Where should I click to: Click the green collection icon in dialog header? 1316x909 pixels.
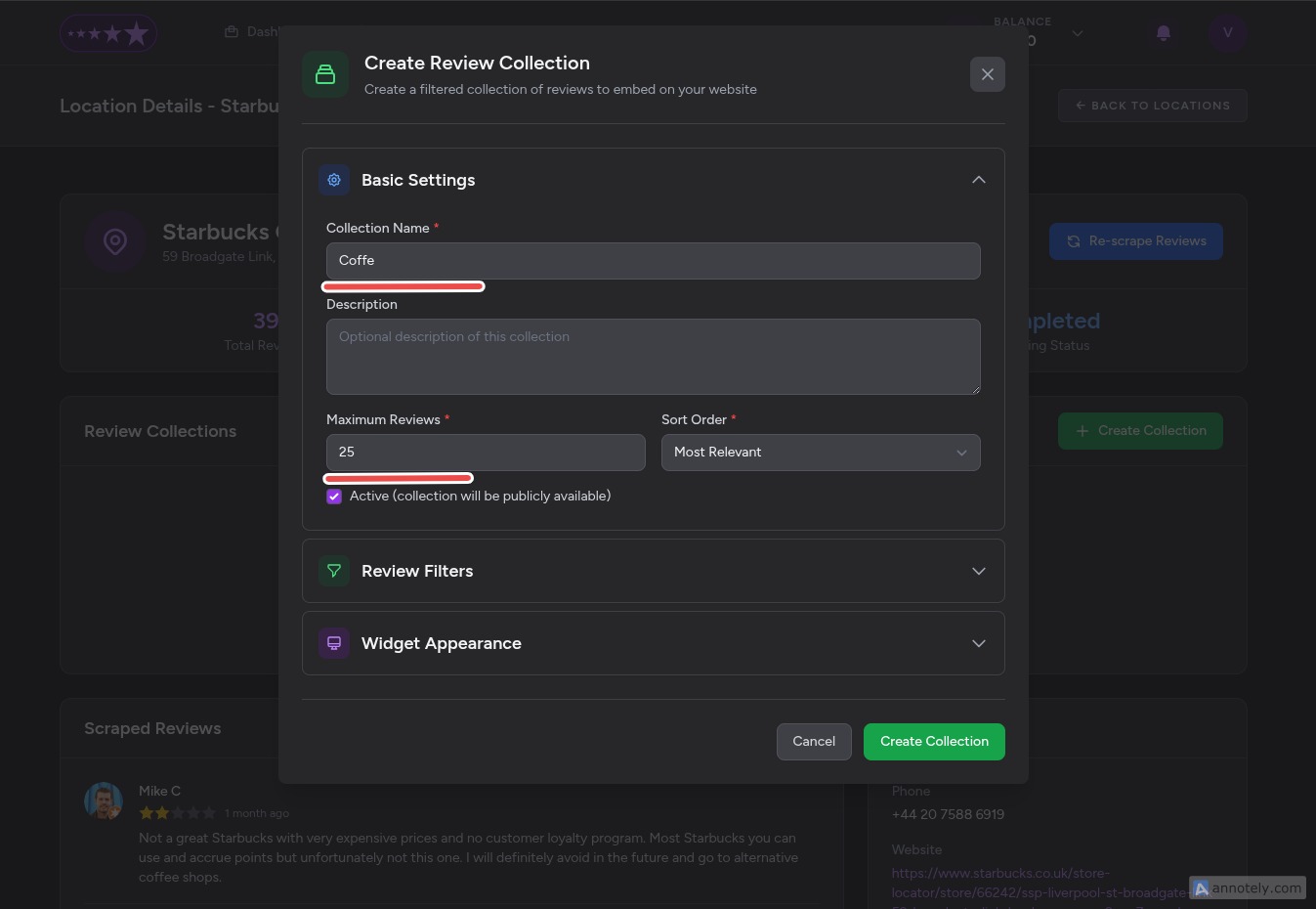pos(325,74)
